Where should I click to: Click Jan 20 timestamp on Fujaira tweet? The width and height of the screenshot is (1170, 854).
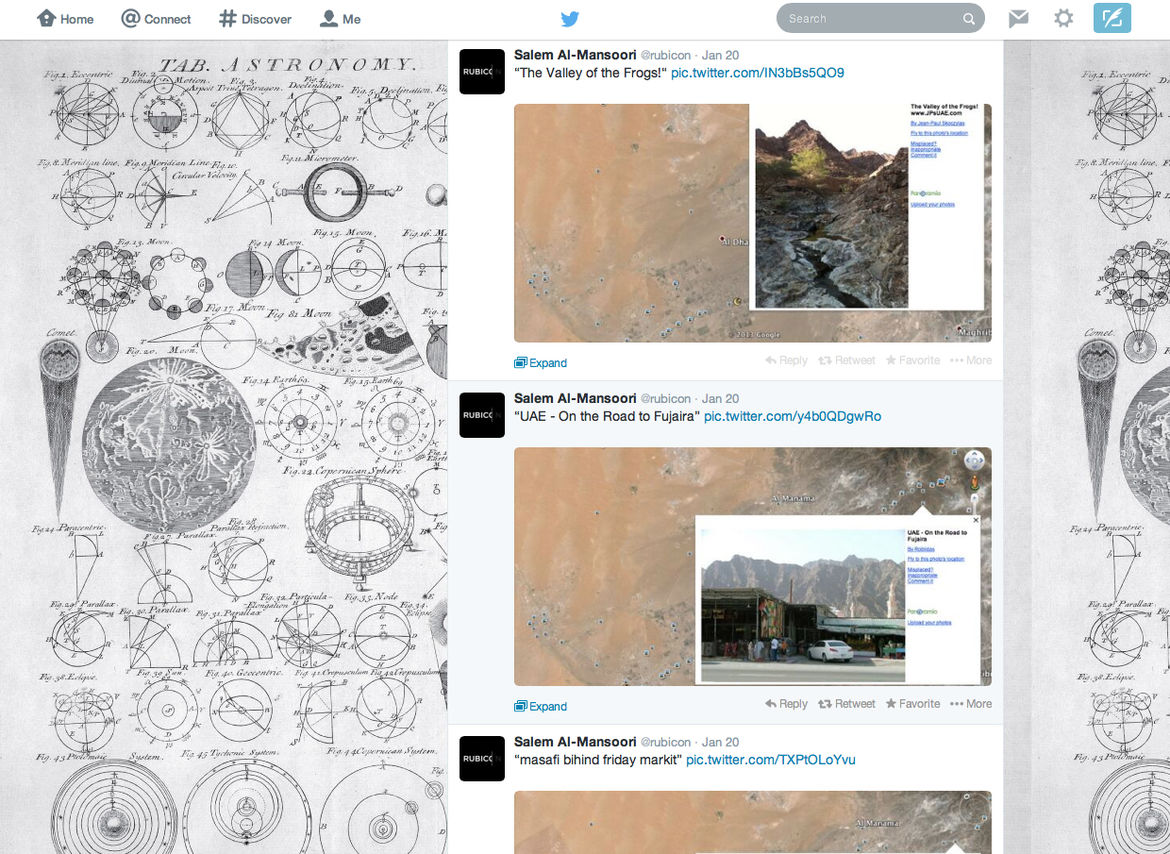point(720,398)
